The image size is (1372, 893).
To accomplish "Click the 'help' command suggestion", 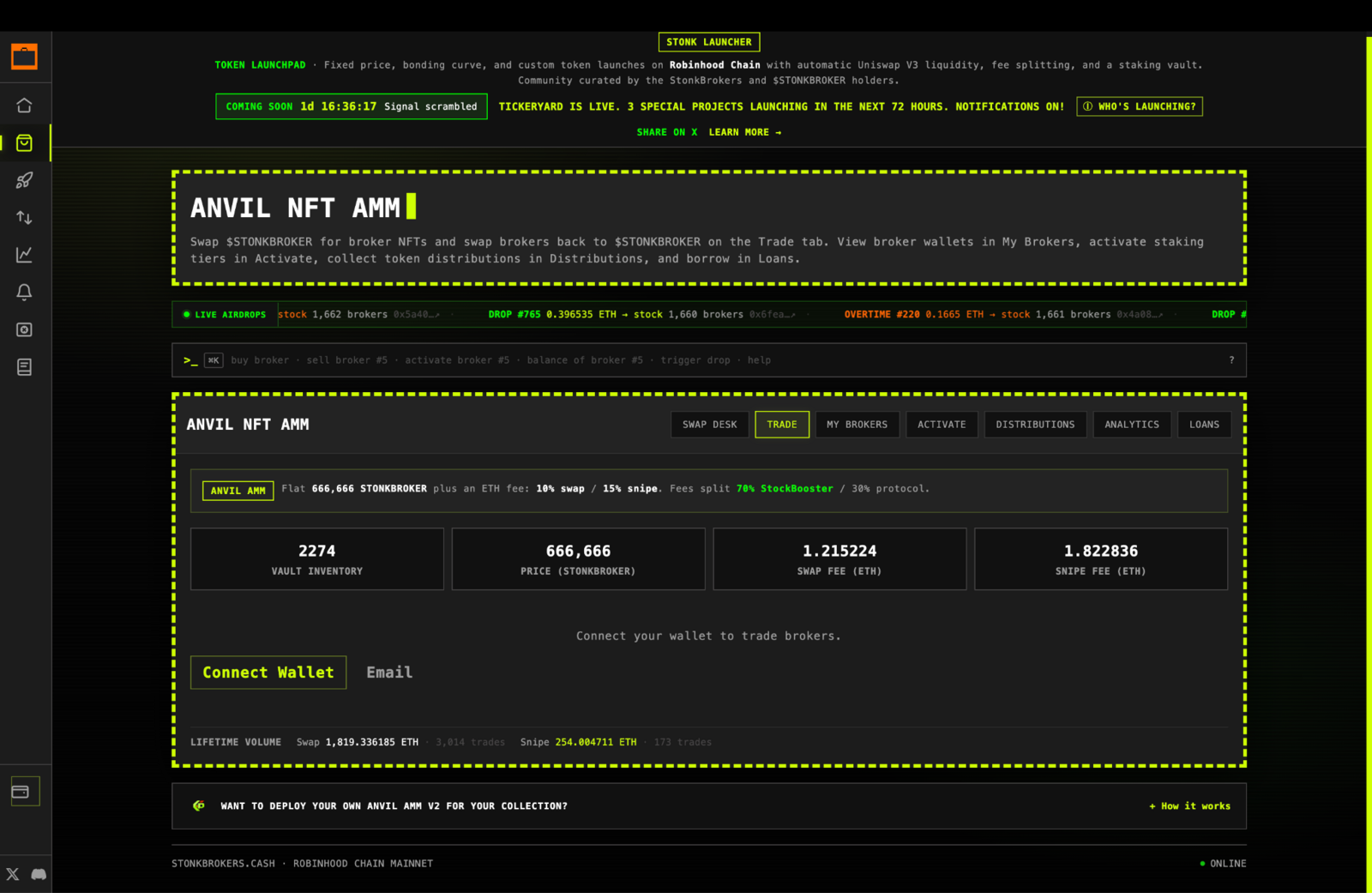I will (x=759, y=360).
